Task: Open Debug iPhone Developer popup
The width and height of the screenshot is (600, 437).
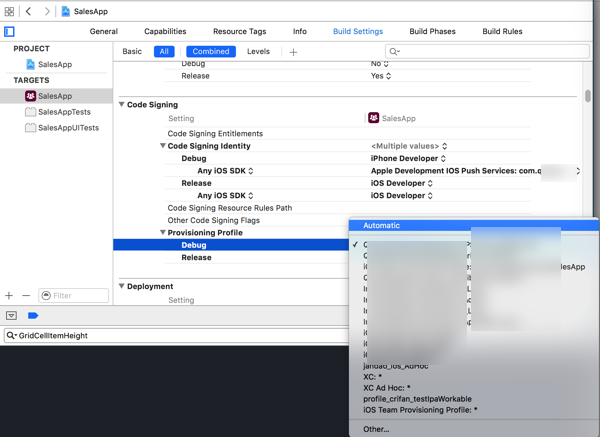Action: [408, 158]
